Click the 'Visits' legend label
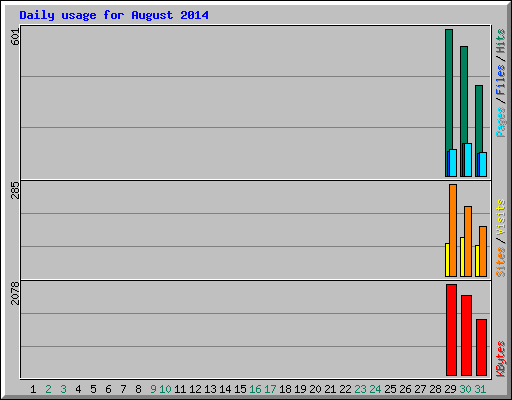This screenshot has width=512, height=400. pyautogui.click(x=500, y=217)
